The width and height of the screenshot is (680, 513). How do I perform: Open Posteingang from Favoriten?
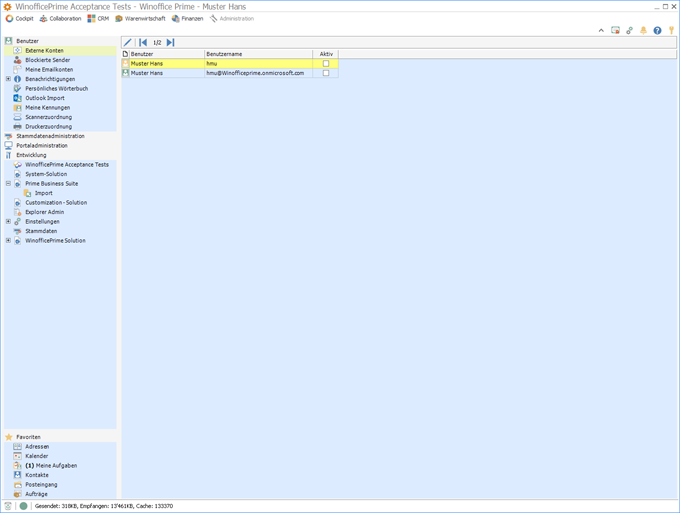pyautogui.click(x=41, y=485)
